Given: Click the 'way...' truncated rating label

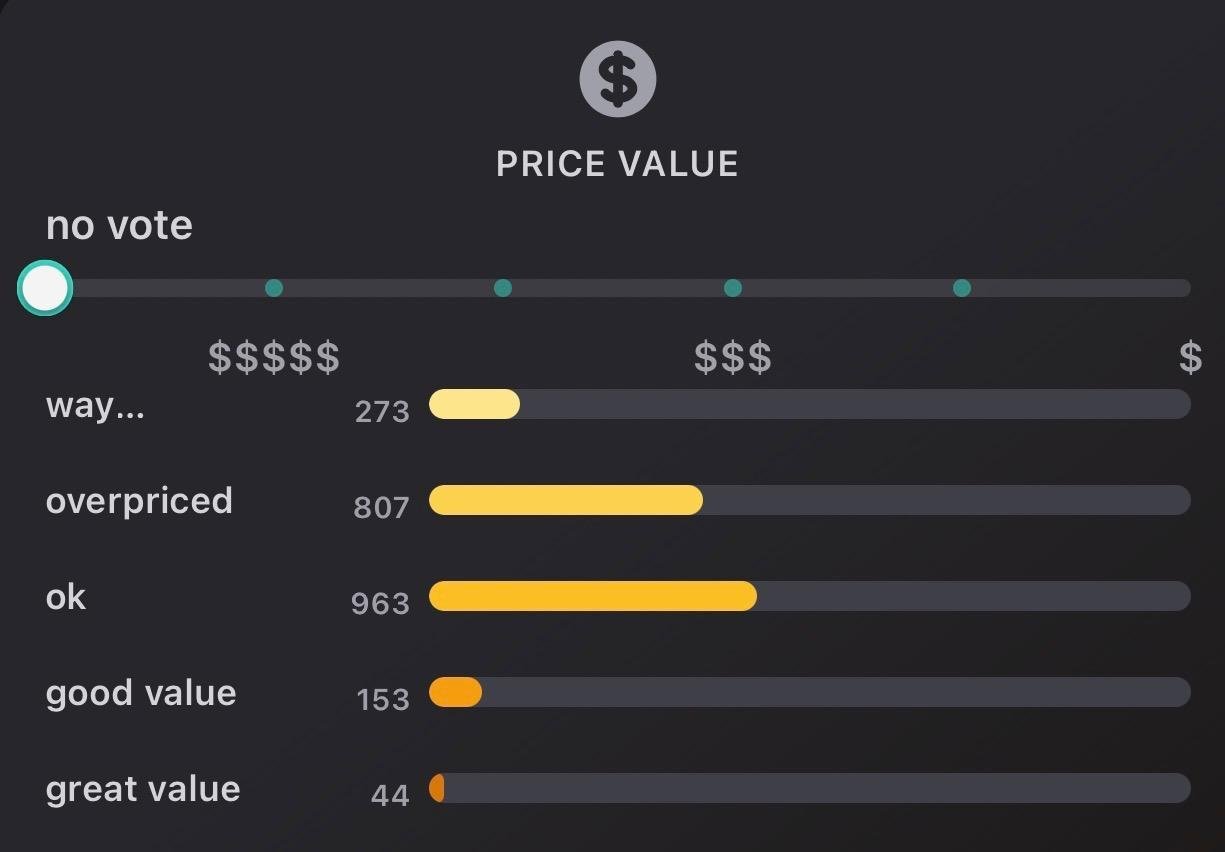Looking at the screenshot, I should [x=95, y=407].
